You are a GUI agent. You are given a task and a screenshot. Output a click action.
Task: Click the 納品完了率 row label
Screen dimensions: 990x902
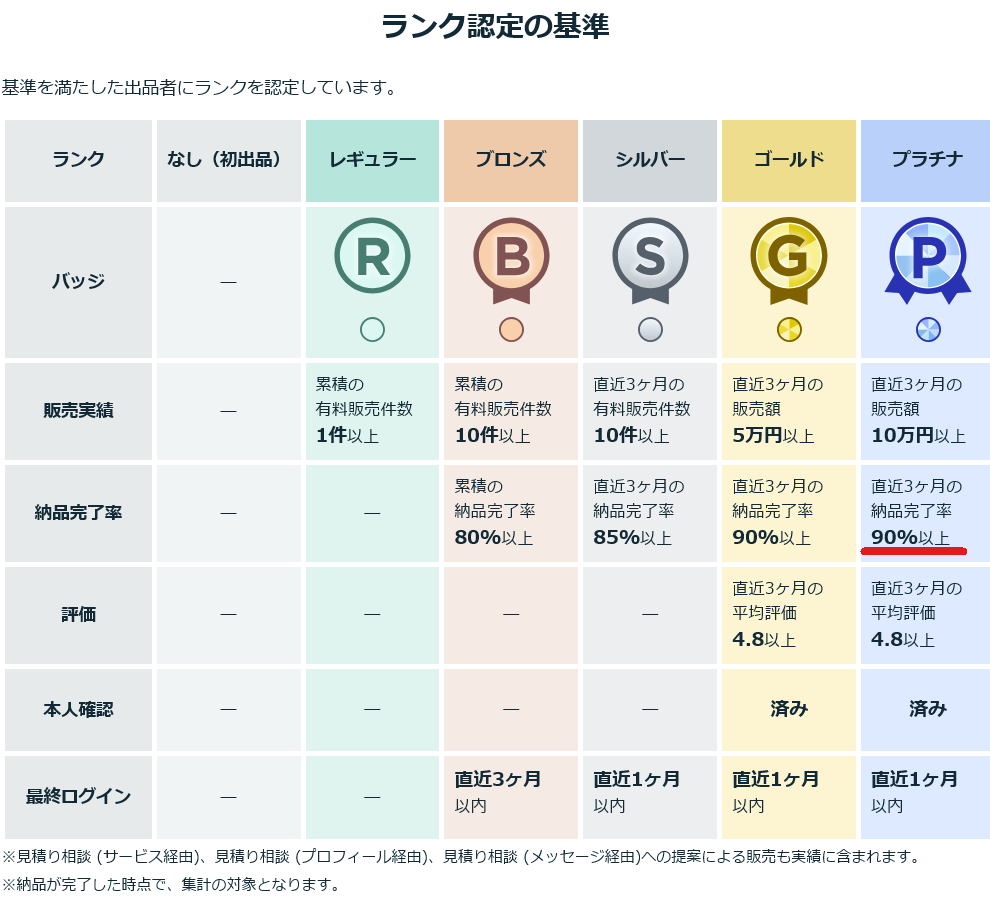(78, 513)
